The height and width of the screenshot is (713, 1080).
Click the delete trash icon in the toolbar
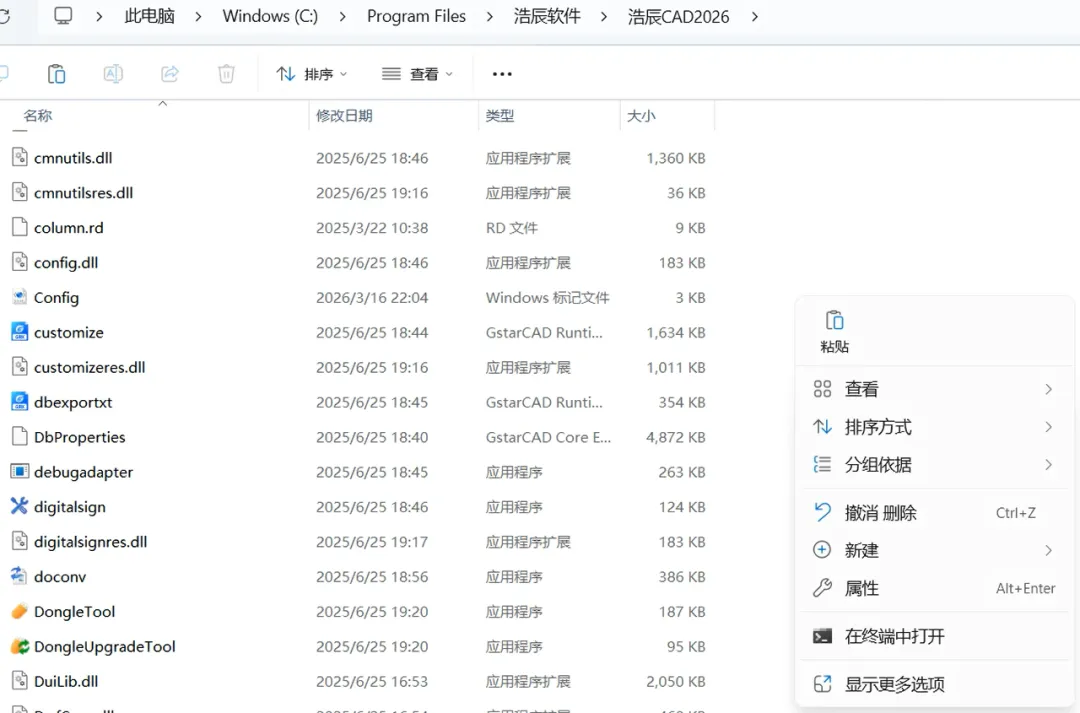coord(226,74)
